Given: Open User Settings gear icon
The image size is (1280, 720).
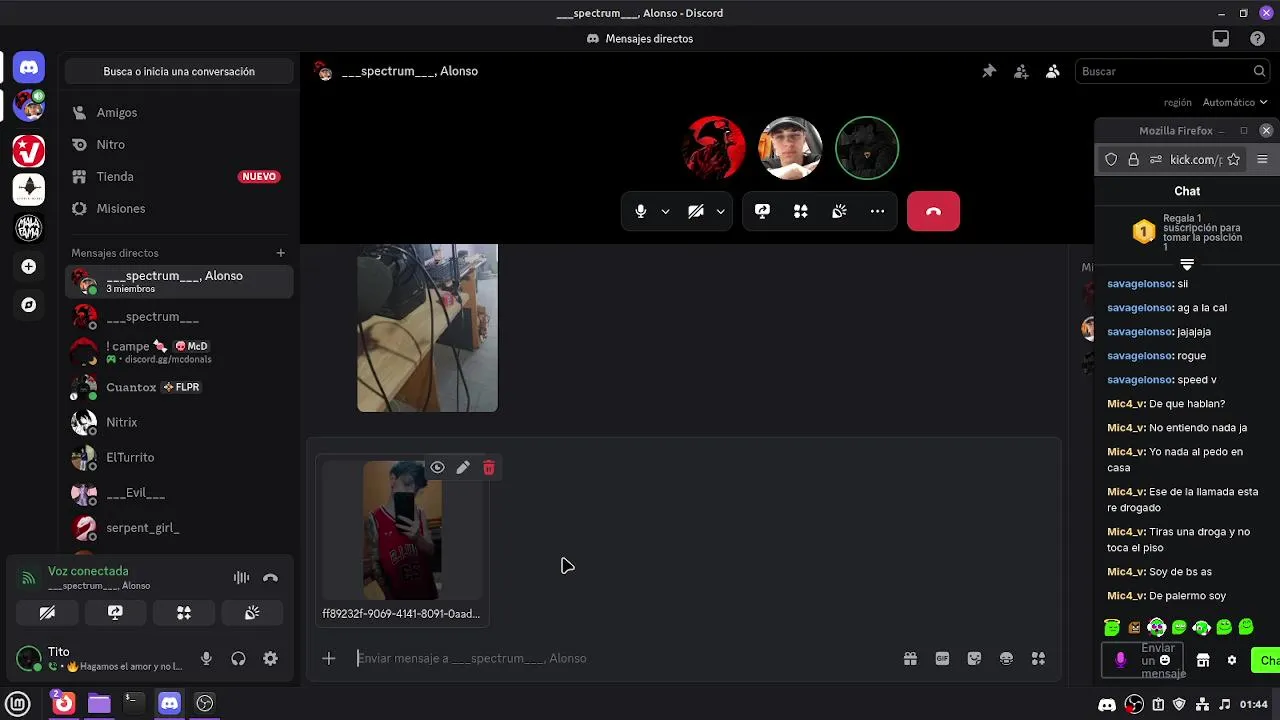Looking at the screenshot, I should coord(270,658).
